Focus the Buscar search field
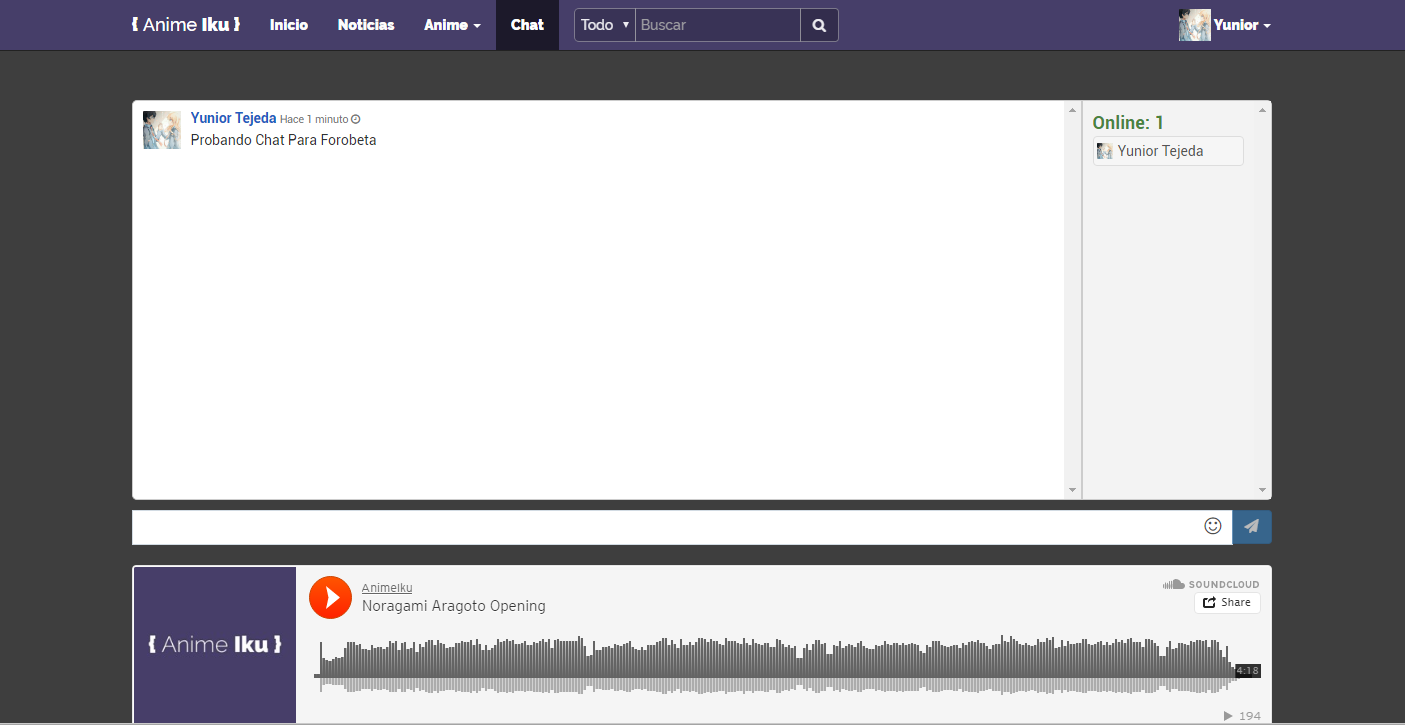The height and width of the screenshot is (725, 1405). pyautogui.click(x=718, y=25)
